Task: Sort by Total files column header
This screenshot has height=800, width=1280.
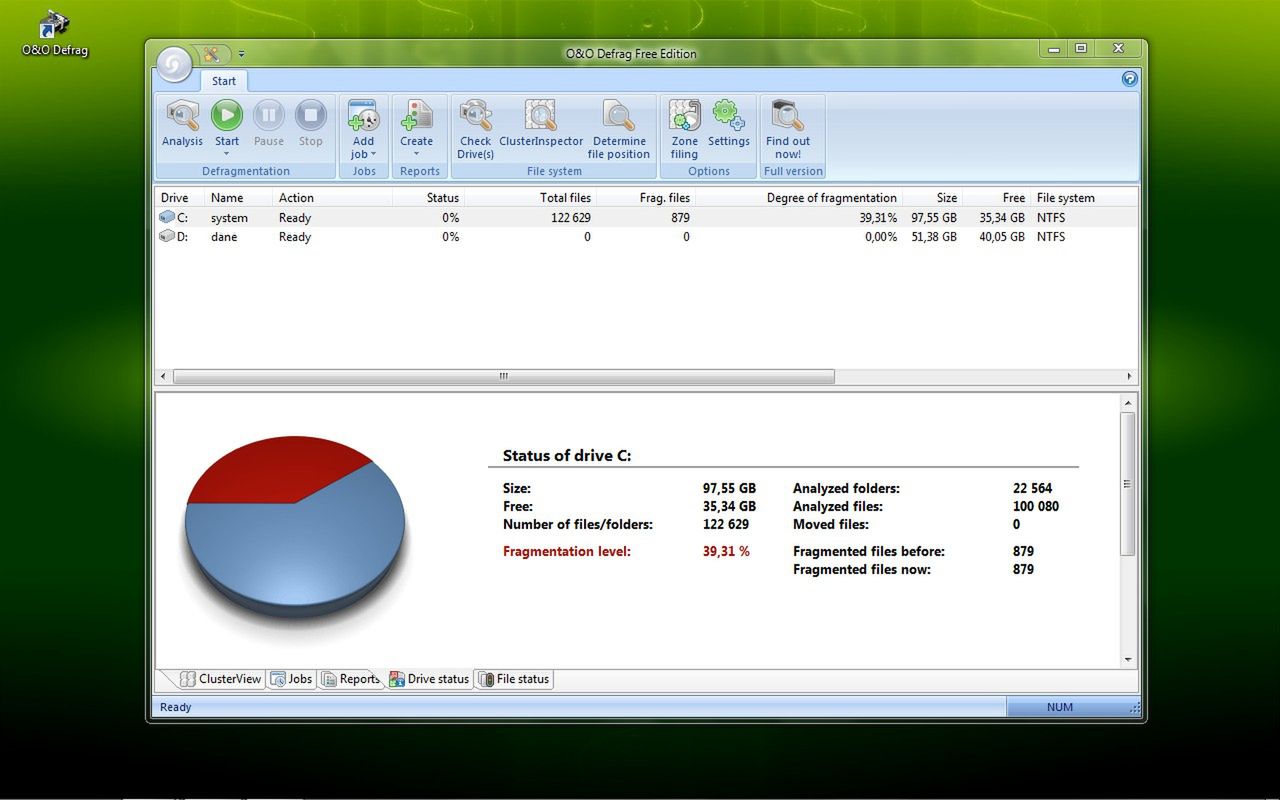Action: coord(531,198)
